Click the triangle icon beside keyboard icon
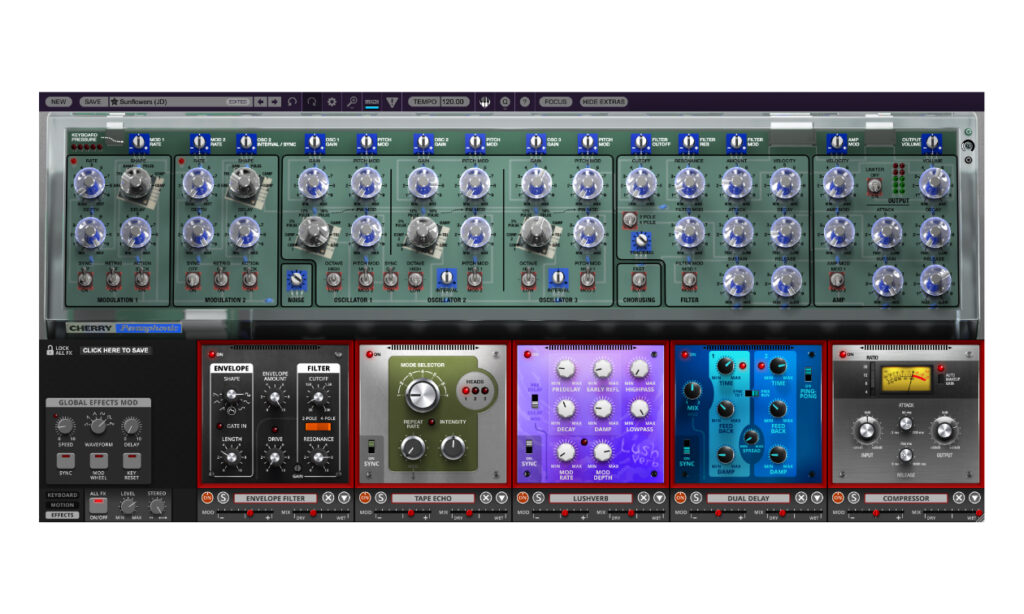 (392, 102)
